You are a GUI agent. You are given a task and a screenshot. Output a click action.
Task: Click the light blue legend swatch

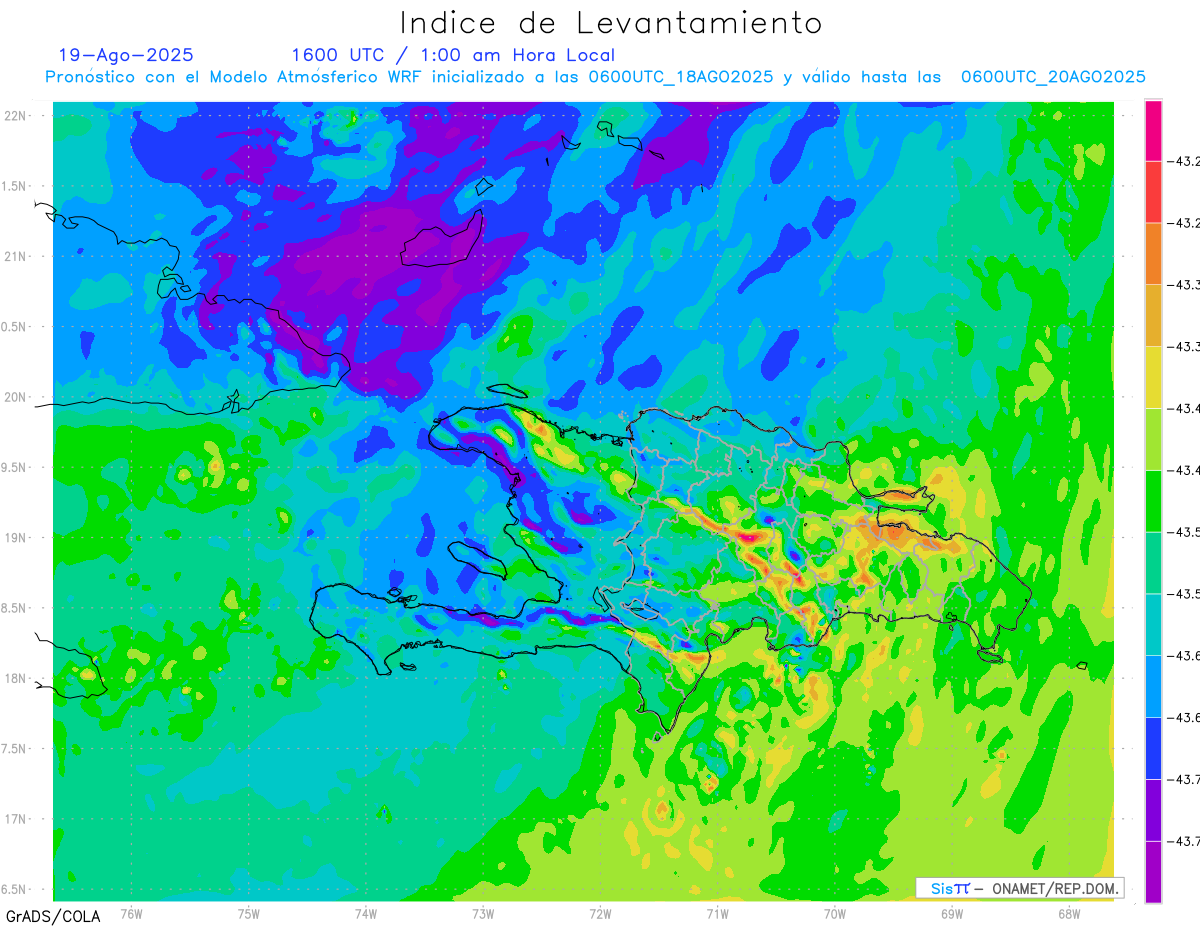(1153, 686)
